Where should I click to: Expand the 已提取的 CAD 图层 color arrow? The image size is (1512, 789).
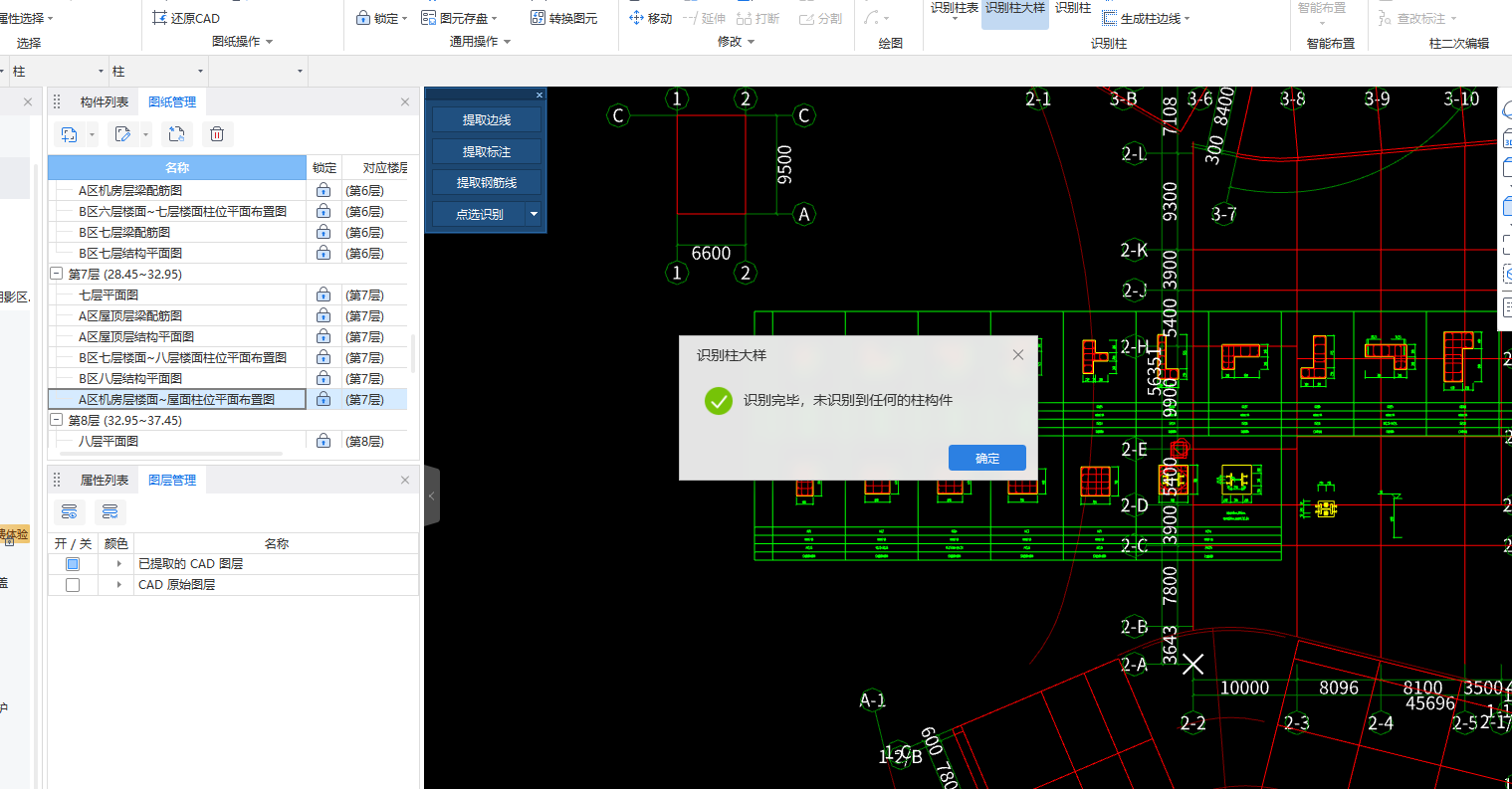(117, 564)
